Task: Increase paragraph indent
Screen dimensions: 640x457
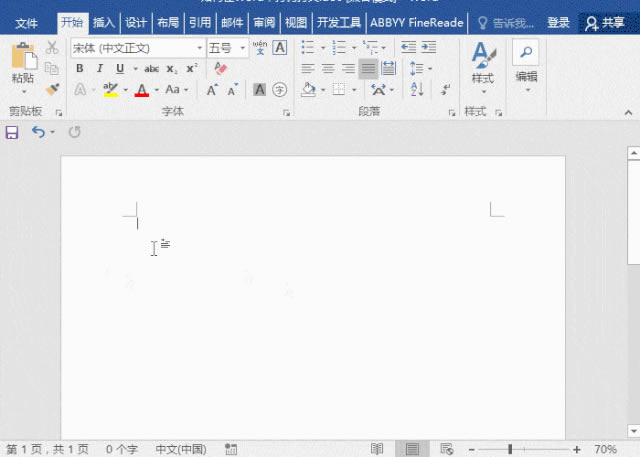Action: tap(429, 47)
